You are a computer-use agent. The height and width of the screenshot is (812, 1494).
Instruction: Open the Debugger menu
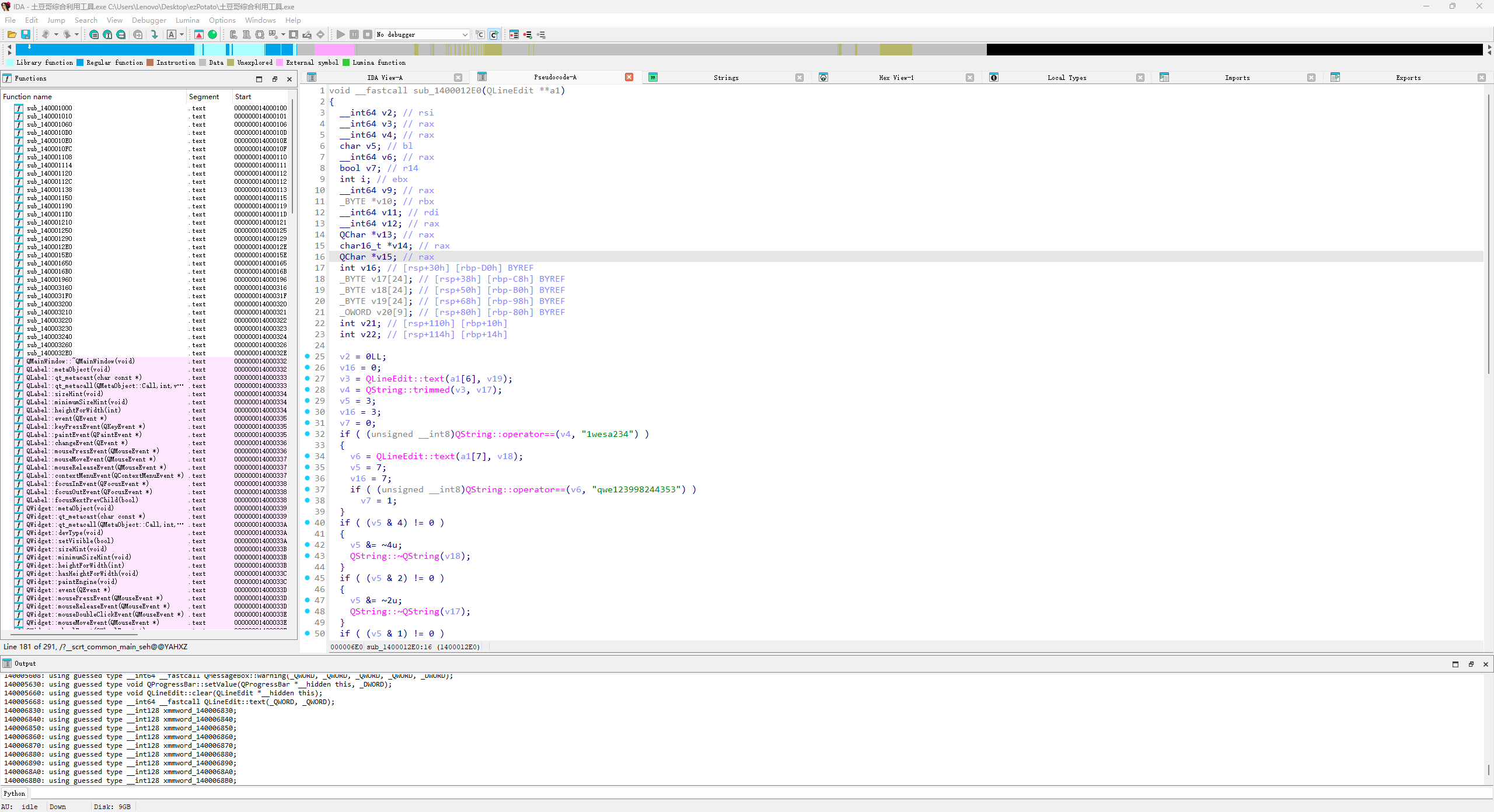coord(149,20)
